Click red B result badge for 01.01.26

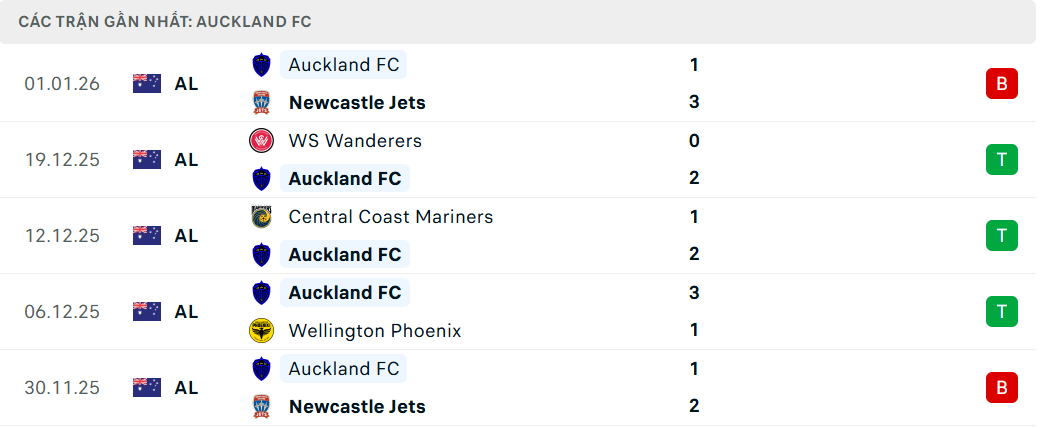[x=1001, y=83]
